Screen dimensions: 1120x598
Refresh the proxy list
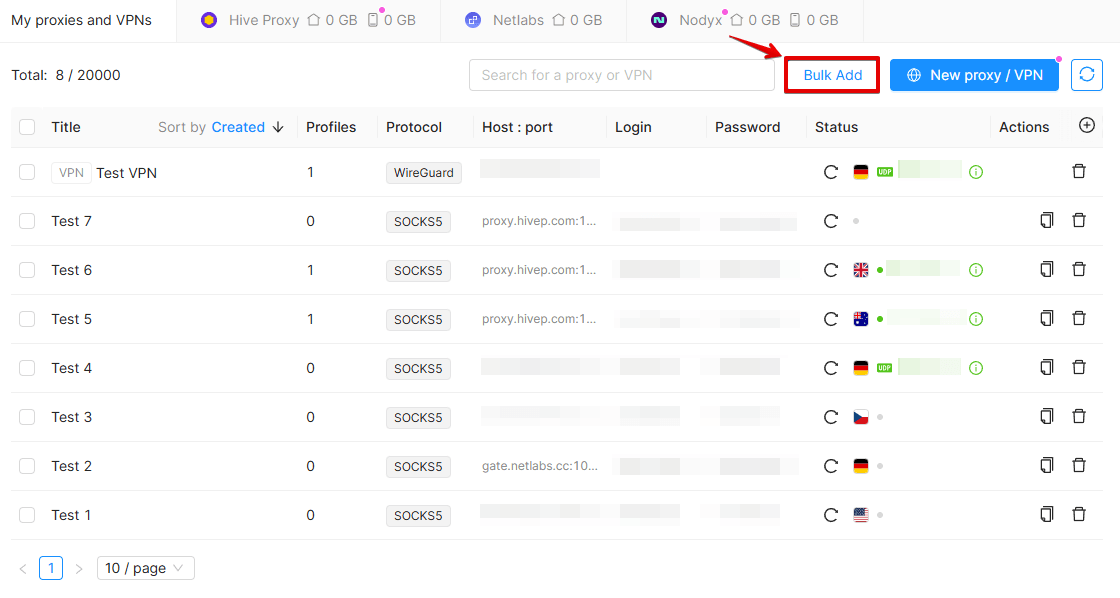1086,74
